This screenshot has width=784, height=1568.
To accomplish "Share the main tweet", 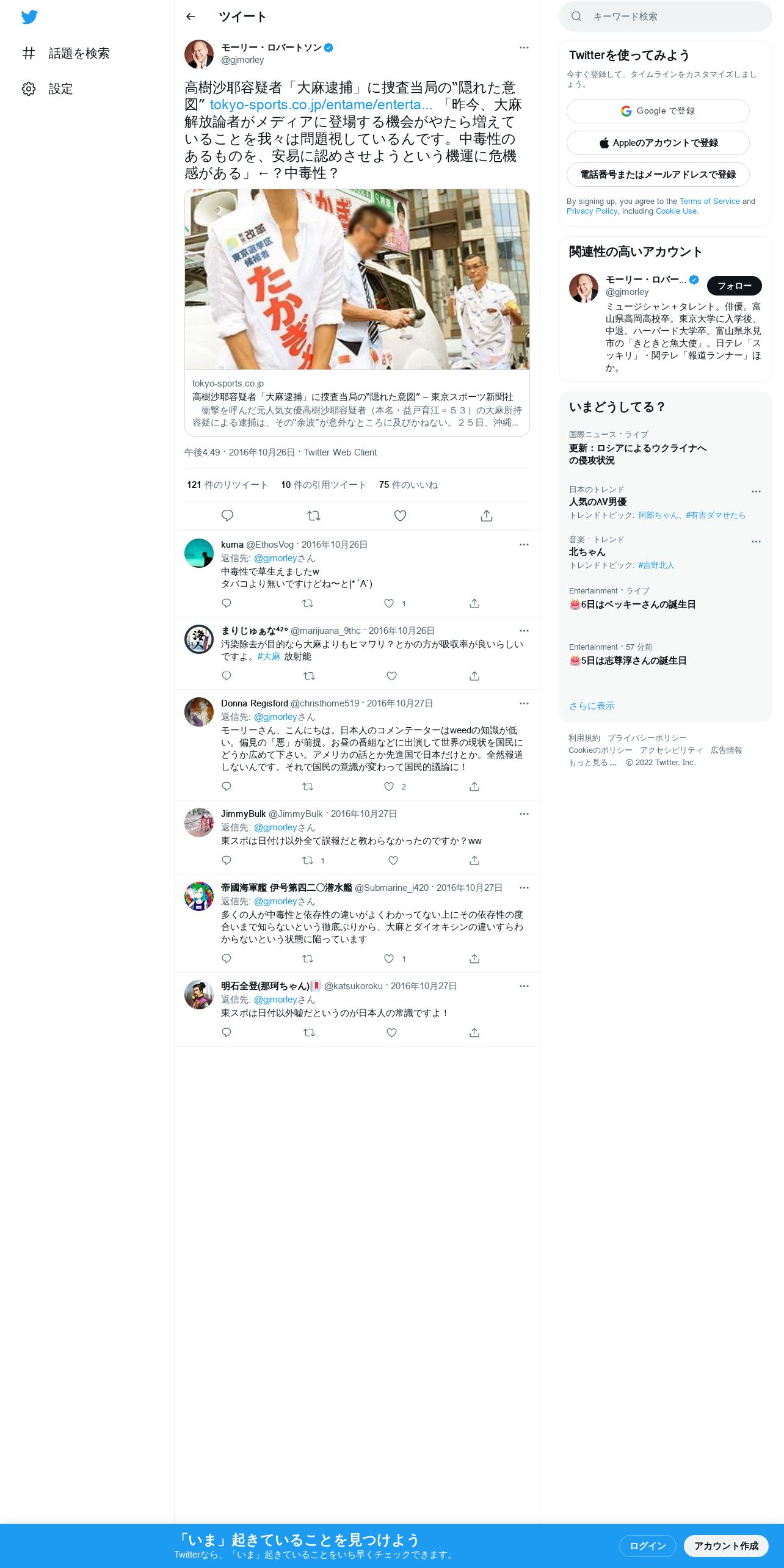I will (487, 516).
